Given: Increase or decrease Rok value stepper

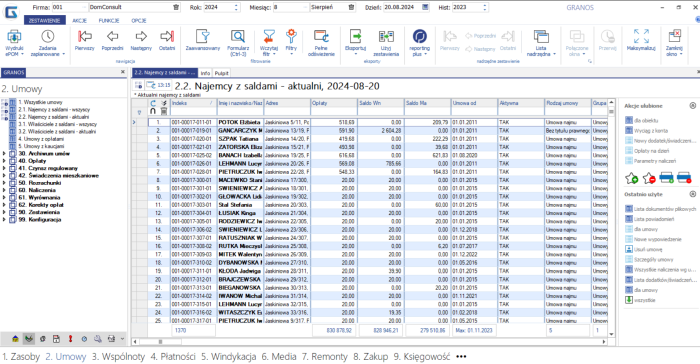Looking at the screenshot, I should tap(236, 8).
